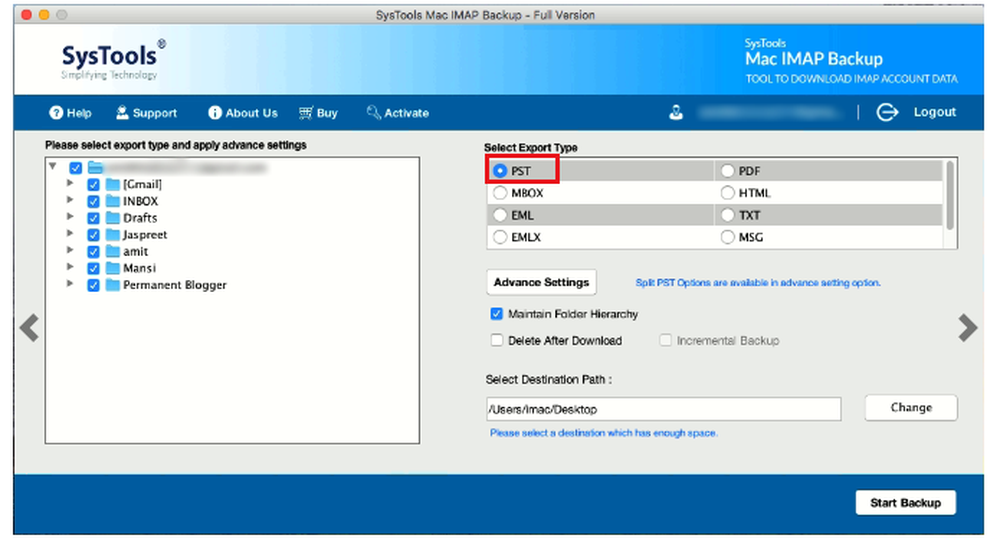The width and height of the screenshot is (1000, 549).
Task: Select PST export type
Action: [500, 171]
